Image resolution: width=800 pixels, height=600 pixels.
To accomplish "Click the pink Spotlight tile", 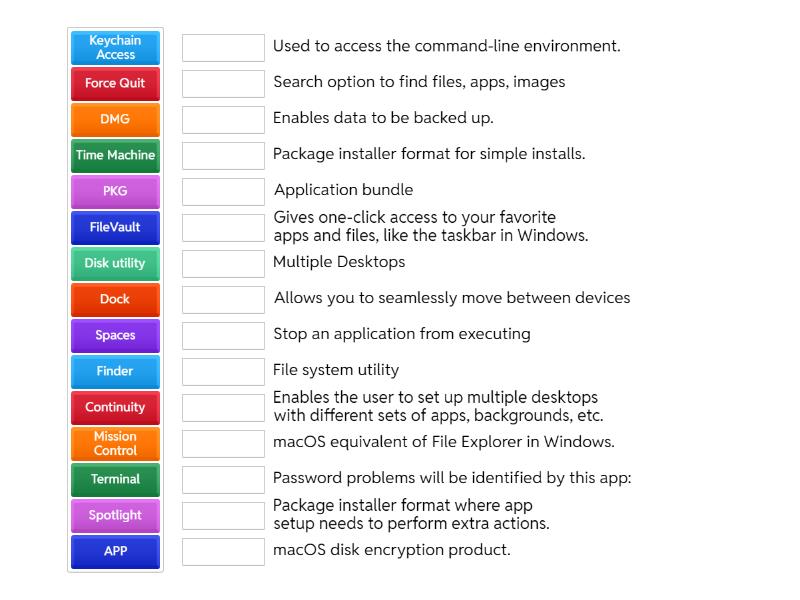I will pyautogui.click(x=115, y=515).
